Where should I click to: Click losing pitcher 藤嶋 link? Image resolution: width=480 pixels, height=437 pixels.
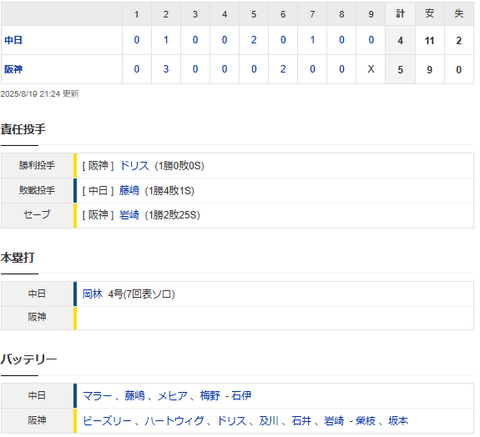point(129,191)
